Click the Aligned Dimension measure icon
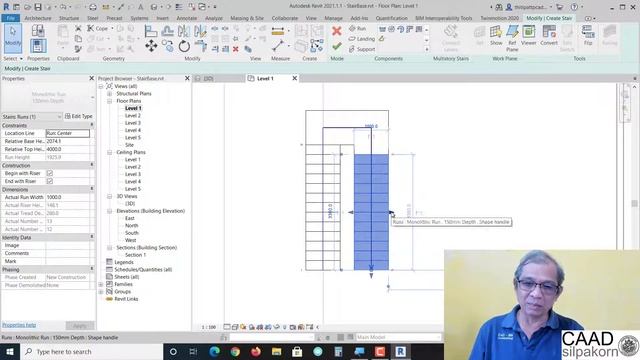Screen dimensions: 640x360 pos(278,31)
